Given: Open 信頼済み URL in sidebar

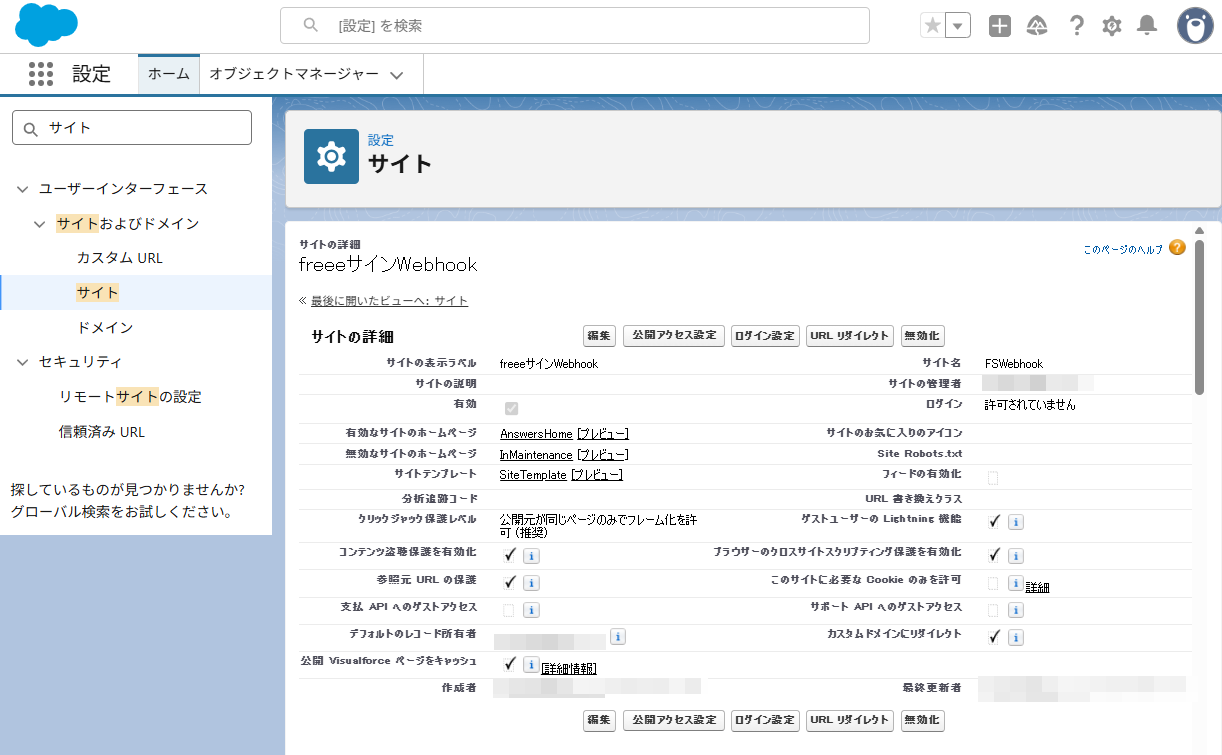Looking at the screenshot, I should [102, 432].
